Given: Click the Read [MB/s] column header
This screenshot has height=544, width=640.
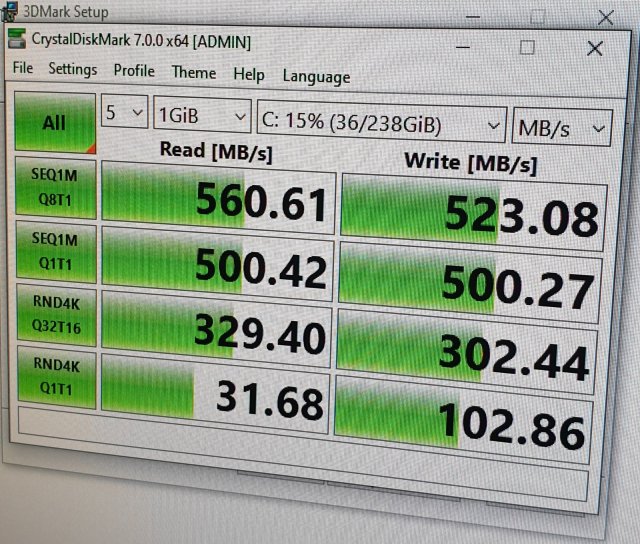Looking at the screenshot, I should [x=216, y=151].
